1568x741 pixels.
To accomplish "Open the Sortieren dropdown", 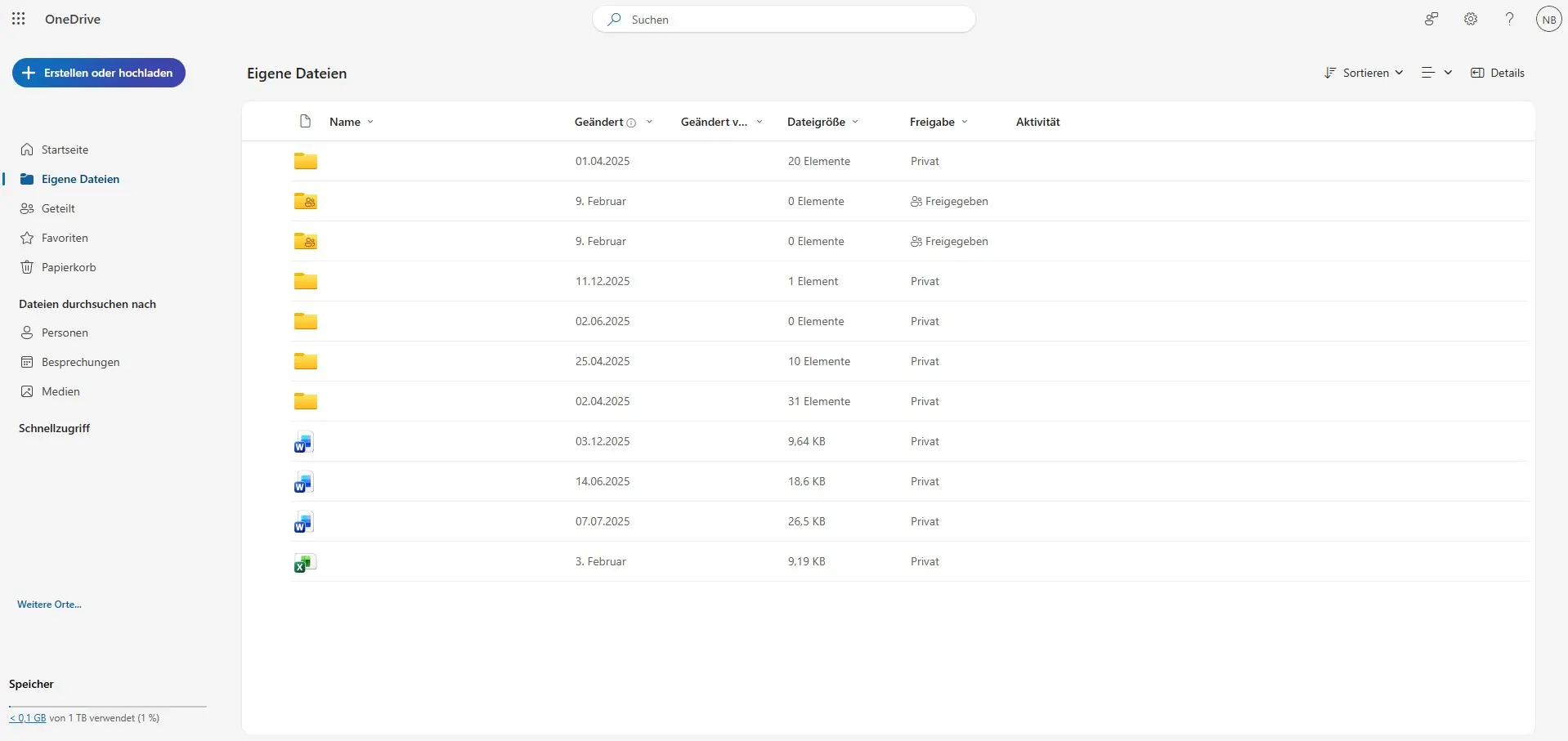I will [x=1363, y=73].
